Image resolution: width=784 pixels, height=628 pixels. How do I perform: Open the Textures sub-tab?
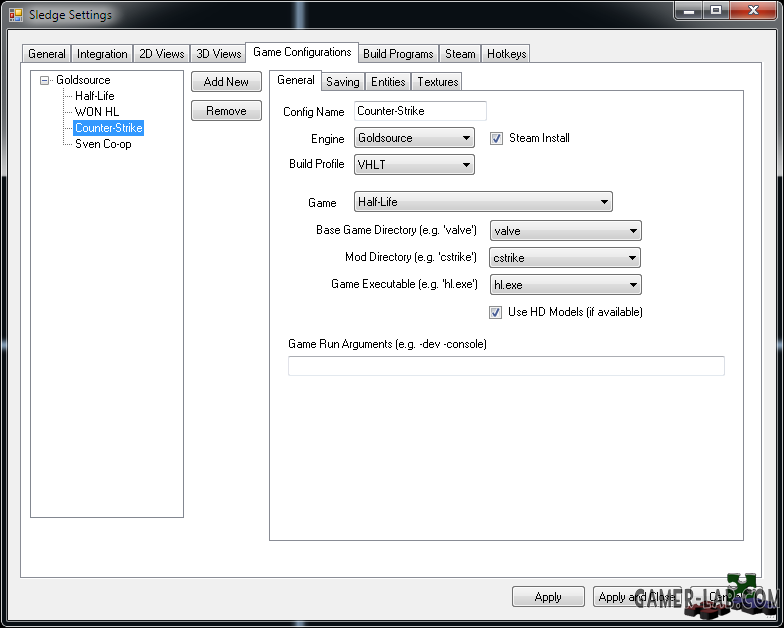click(438, 82)
